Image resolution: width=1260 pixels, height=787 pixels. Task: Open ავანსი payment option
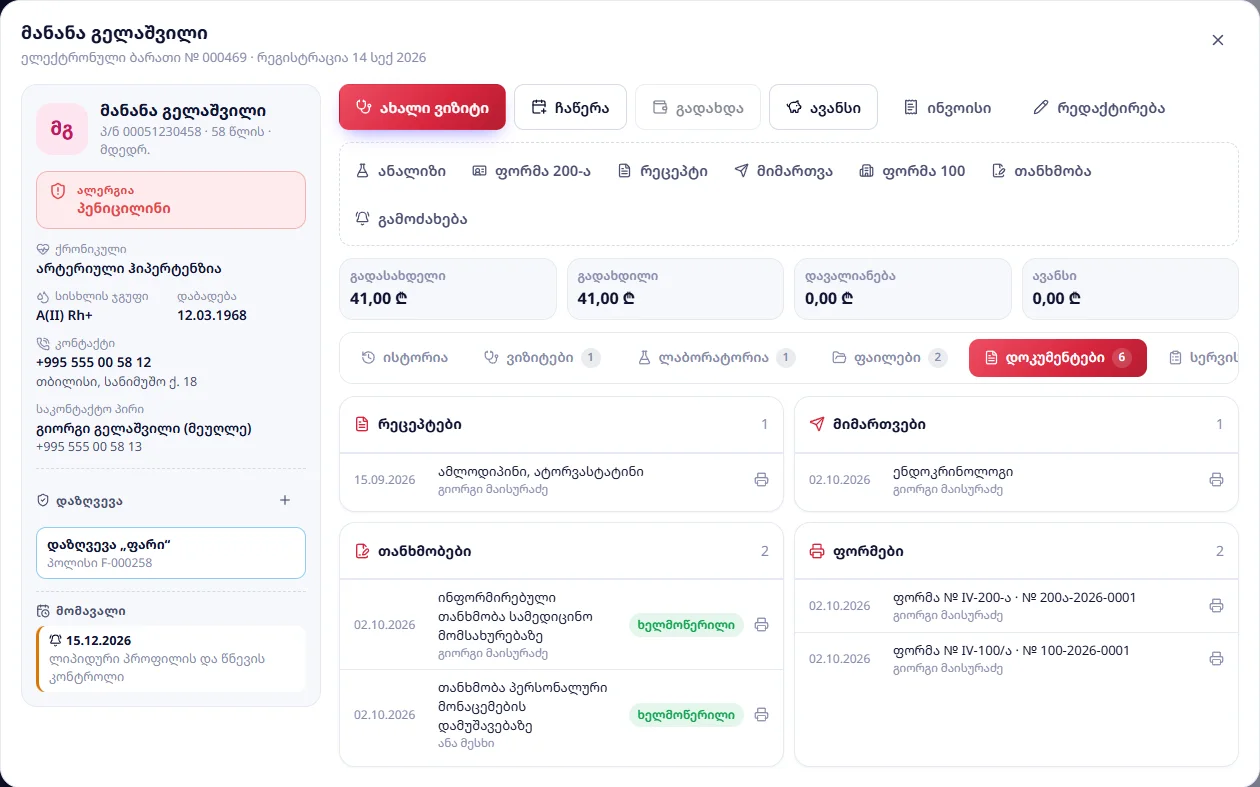pyautogui.click(x=823, y=107)
